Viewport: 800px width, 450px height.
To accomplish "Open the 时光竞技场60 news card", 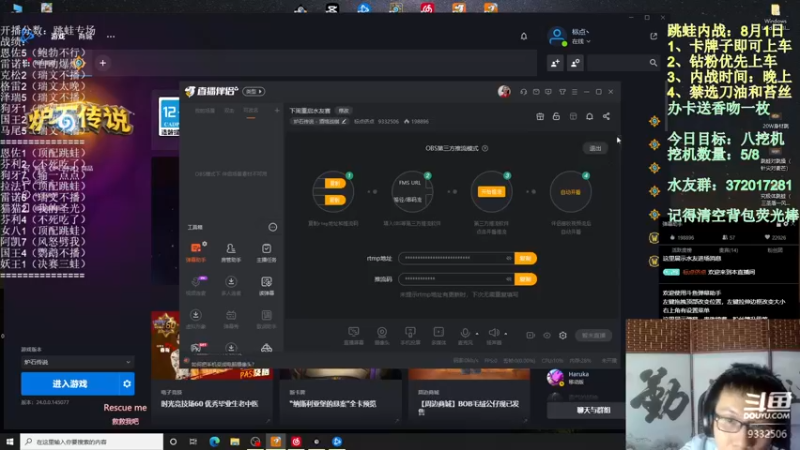I will point(212,397).
